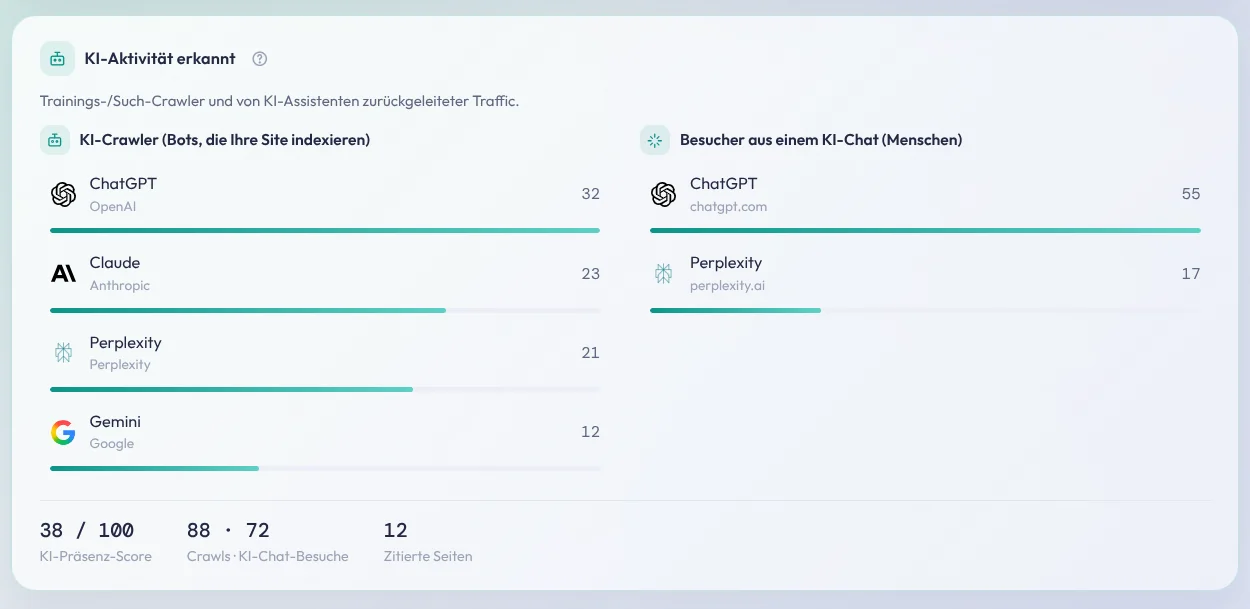Click the Perplexity visitors progress bar

pos(925,310)
